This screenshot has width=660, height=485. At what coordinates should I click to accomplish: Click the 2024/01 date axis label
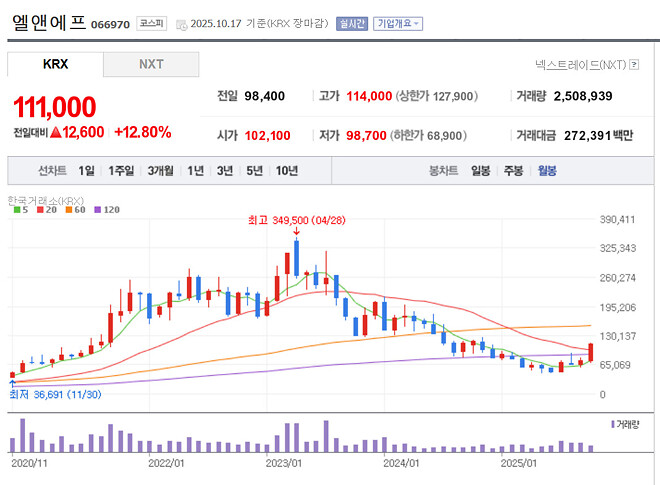[401, 463]
